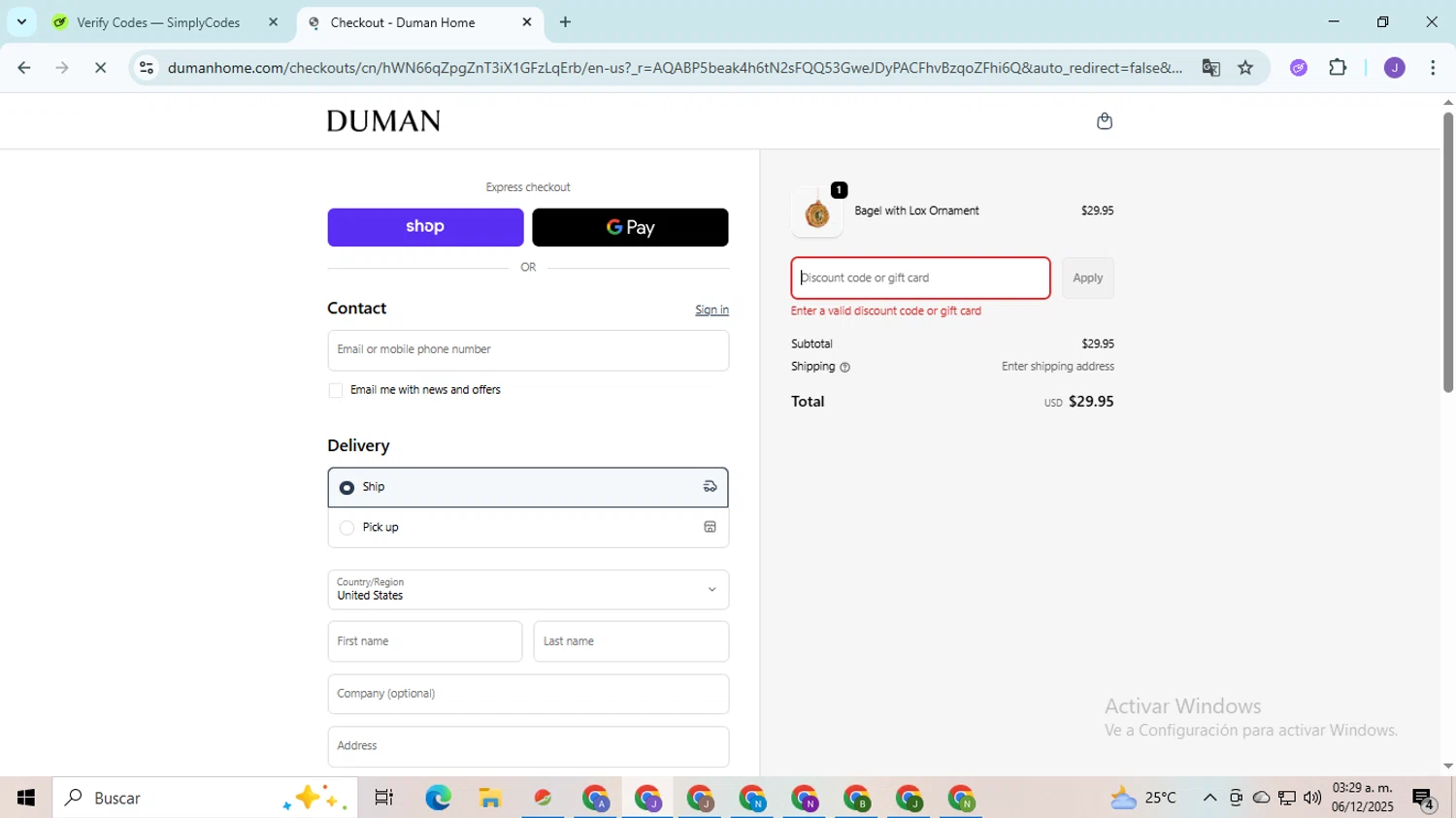The height and width of the screenshot is (818, 1456).
Task: Open File Explorer from the taskbar
Action: [x=490, y=798]
